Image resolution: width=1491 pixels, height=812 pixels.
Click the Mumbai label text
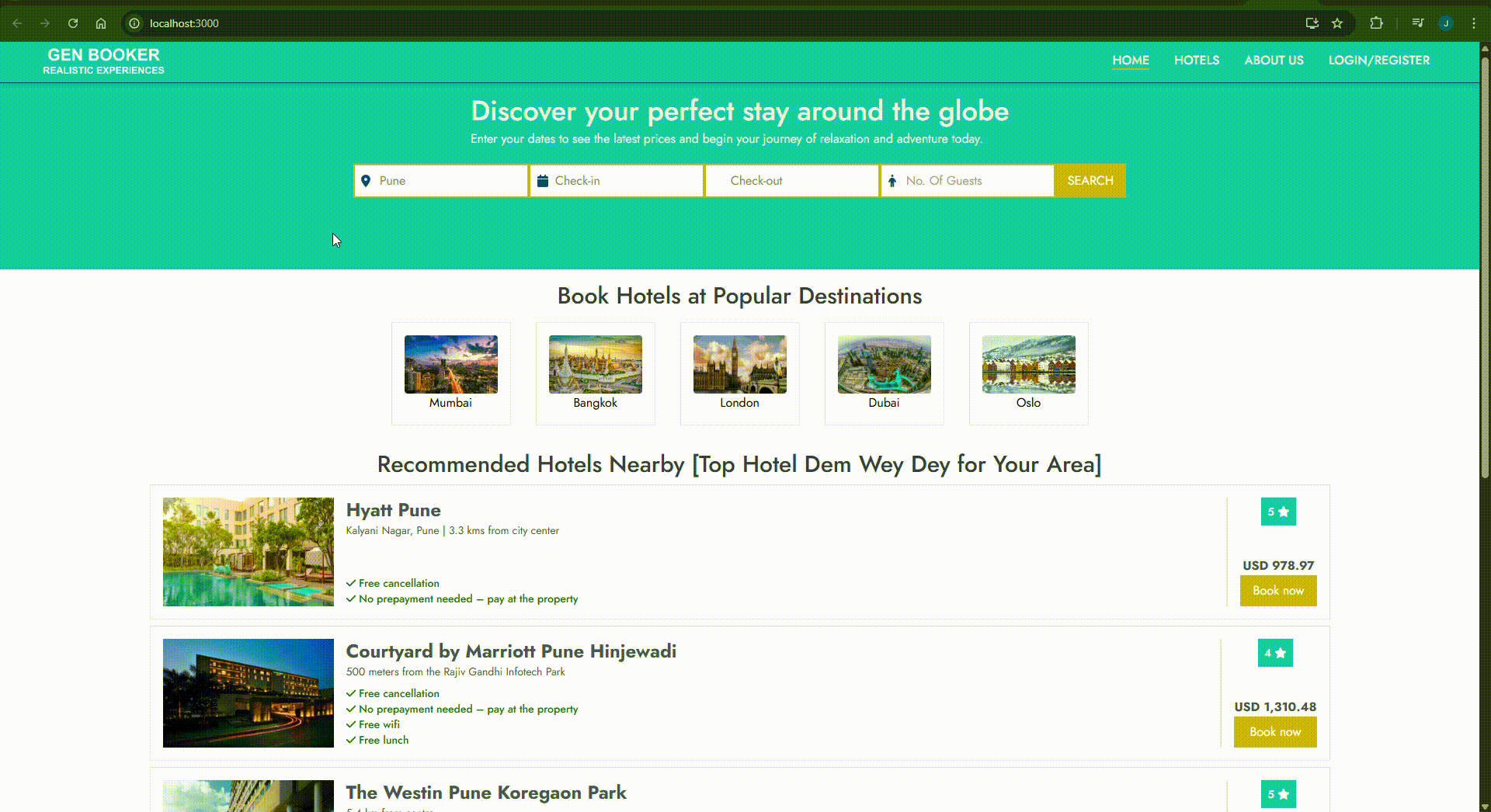tap(450, 403)
